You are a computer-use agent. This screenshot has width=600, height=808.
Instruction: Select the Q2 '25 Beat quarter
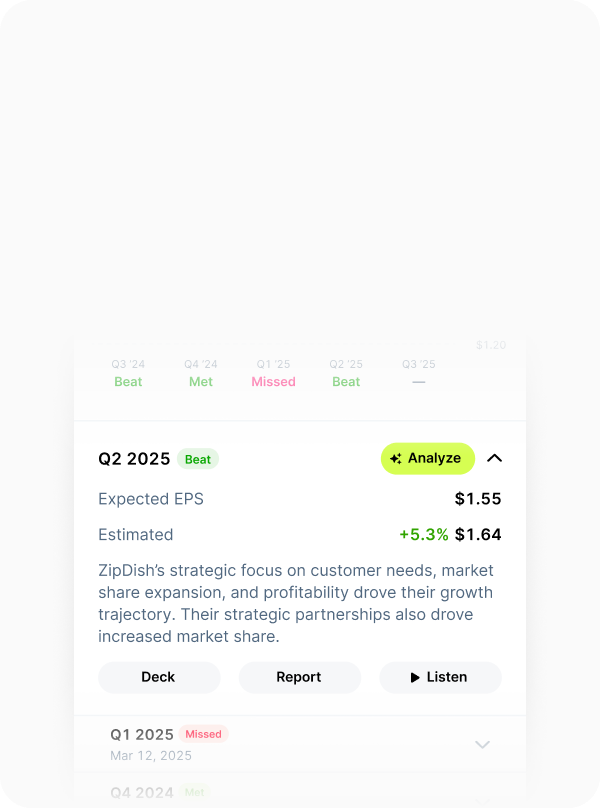click(x=346, y=373)
